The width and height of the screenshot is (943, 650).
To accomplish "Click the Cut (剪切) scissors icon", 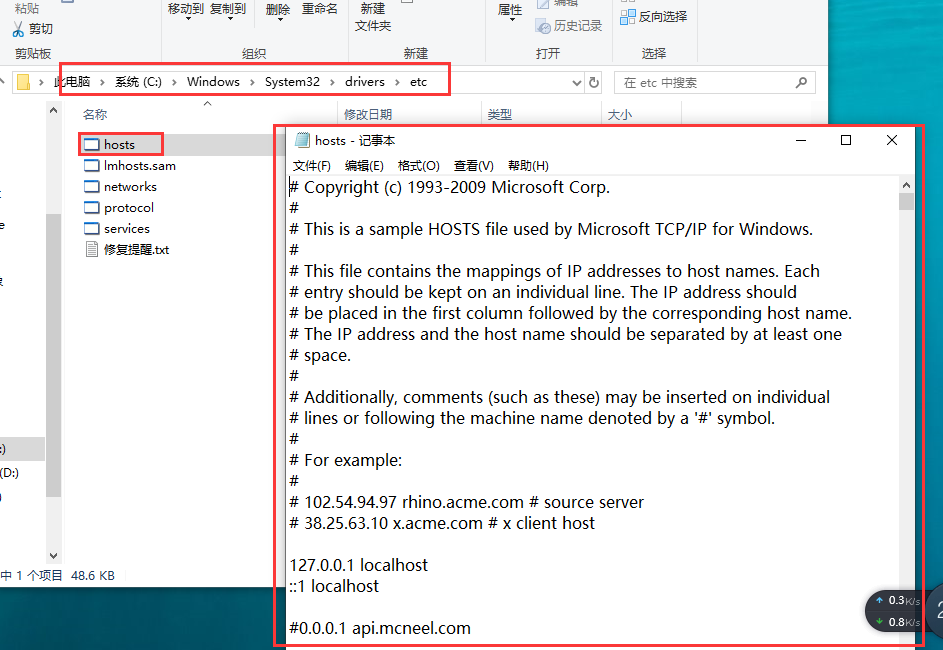I will 18,29.
